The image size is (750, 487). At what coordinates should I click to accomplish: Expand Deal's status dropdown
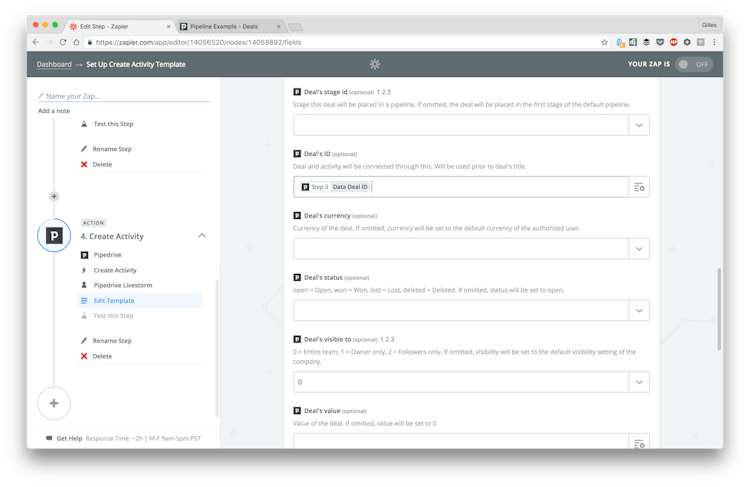tap(639, 311)
